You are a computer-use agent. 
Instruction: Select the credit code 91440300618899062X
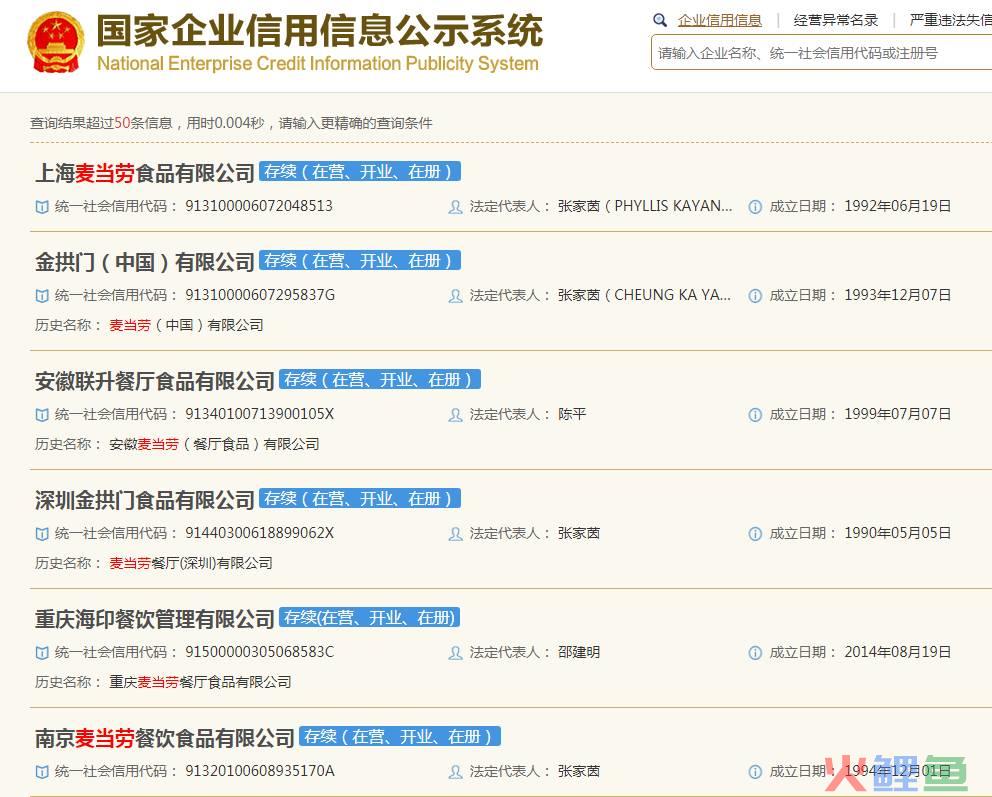coord(259,533)
